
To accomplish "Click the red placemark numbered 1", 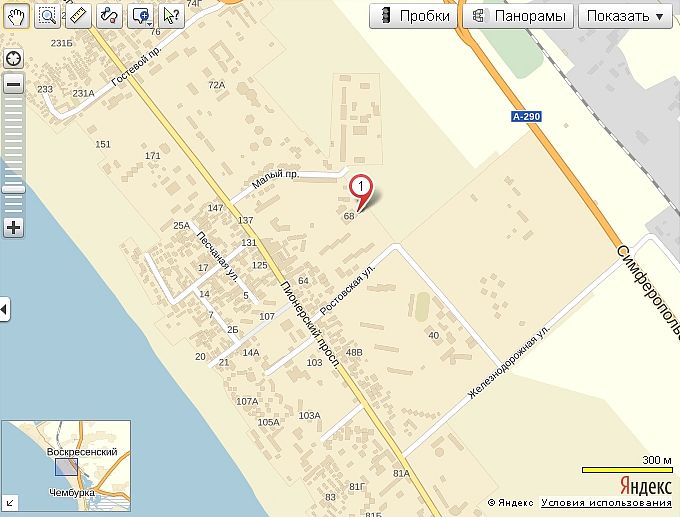I will [x=361, y=191].
